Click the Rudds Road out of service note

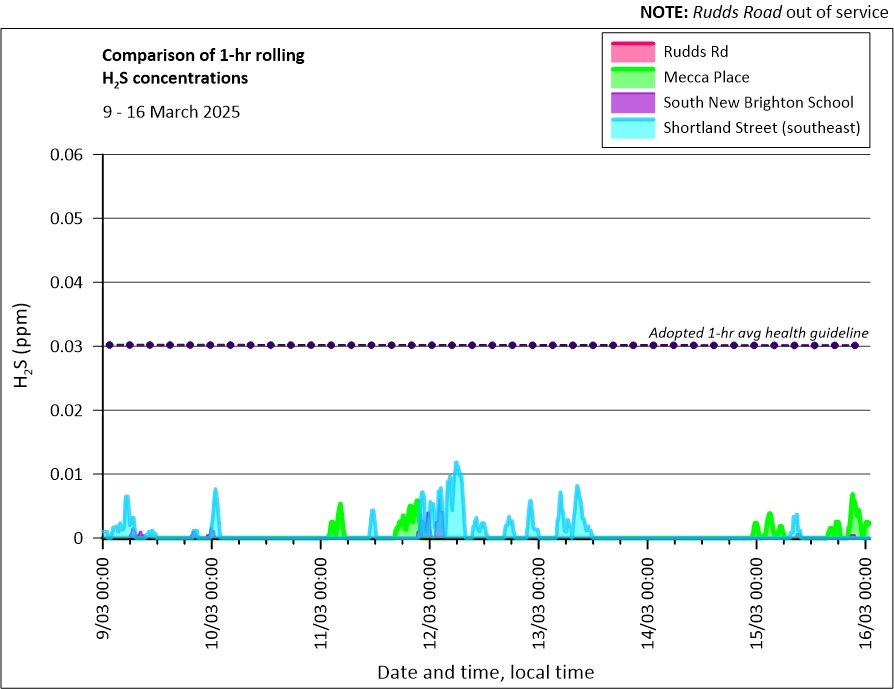point(763,12)
